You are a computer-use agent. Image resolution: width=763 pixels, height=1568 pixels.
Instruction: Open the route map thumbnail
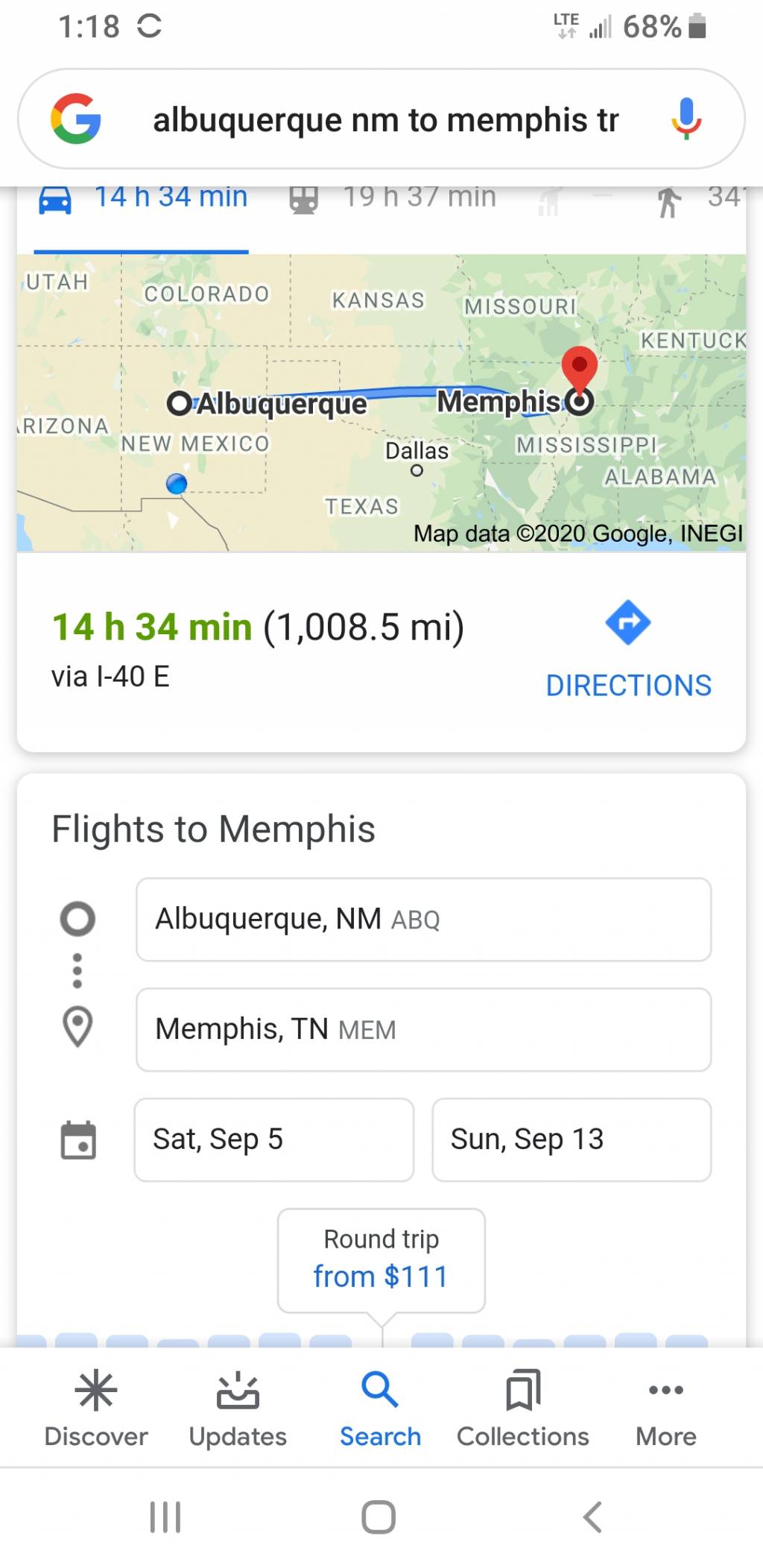[x=381, y=403]
